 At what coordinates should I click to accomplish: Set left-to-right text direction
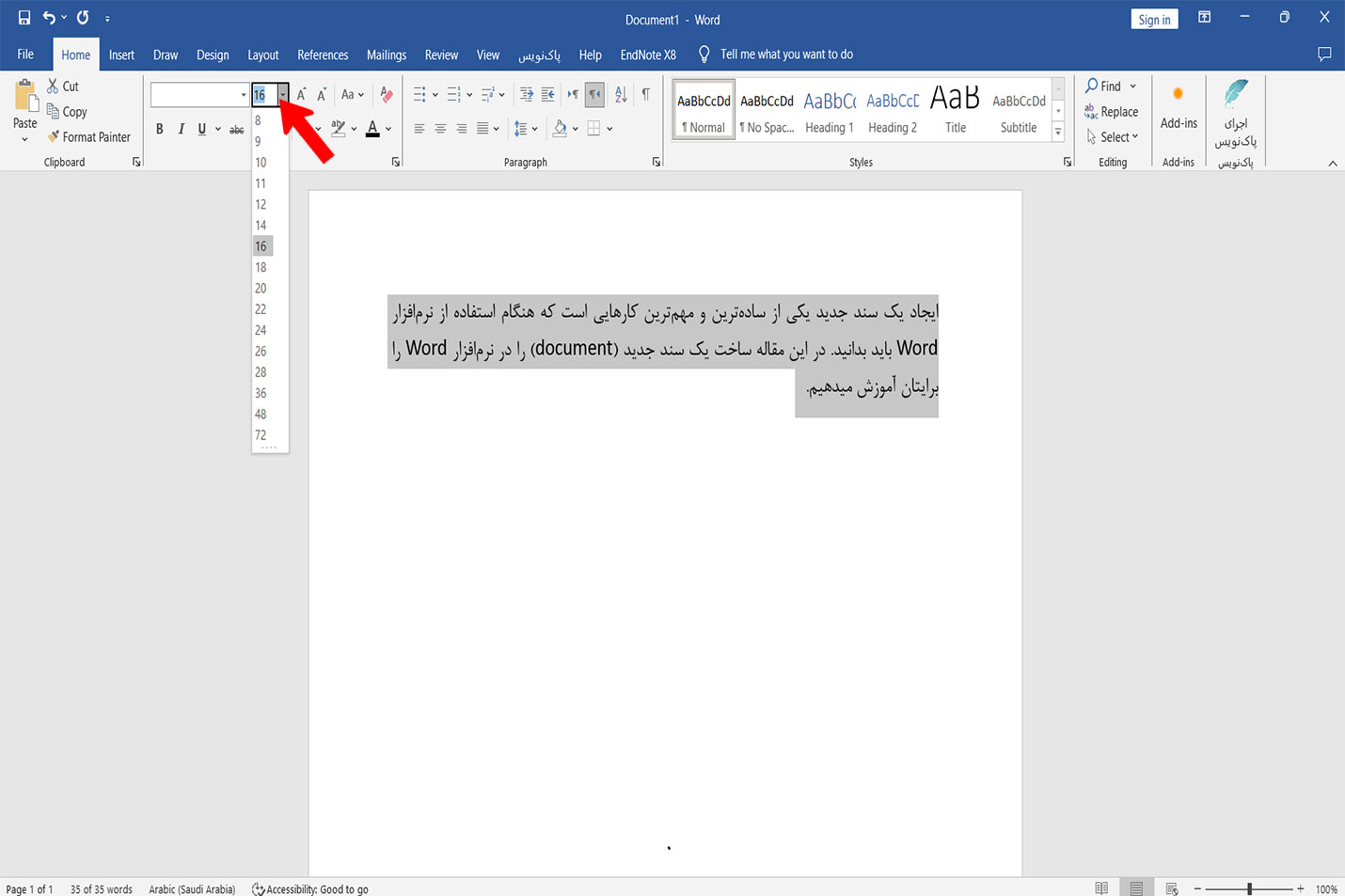click(573, 94)
